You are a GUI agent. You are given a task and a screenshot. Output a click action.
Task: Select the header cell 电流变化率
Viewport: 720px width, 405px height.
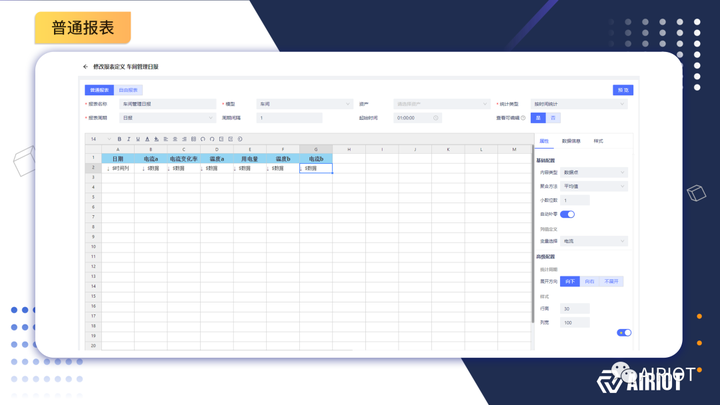(184, 159)
